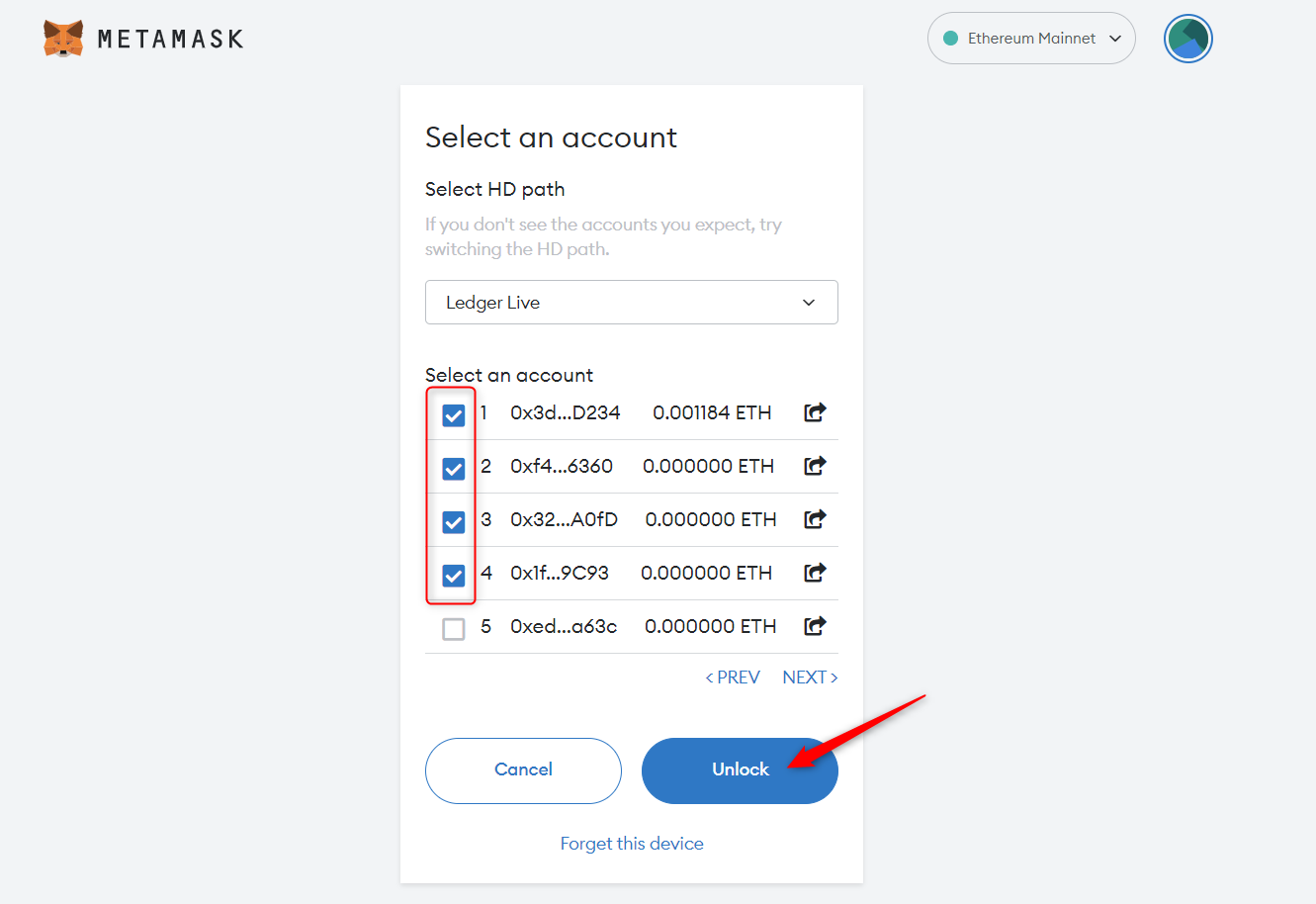Go to NEXT page of accounts
This screenshot has height=904, width=1316.
[x=810, y=678]
